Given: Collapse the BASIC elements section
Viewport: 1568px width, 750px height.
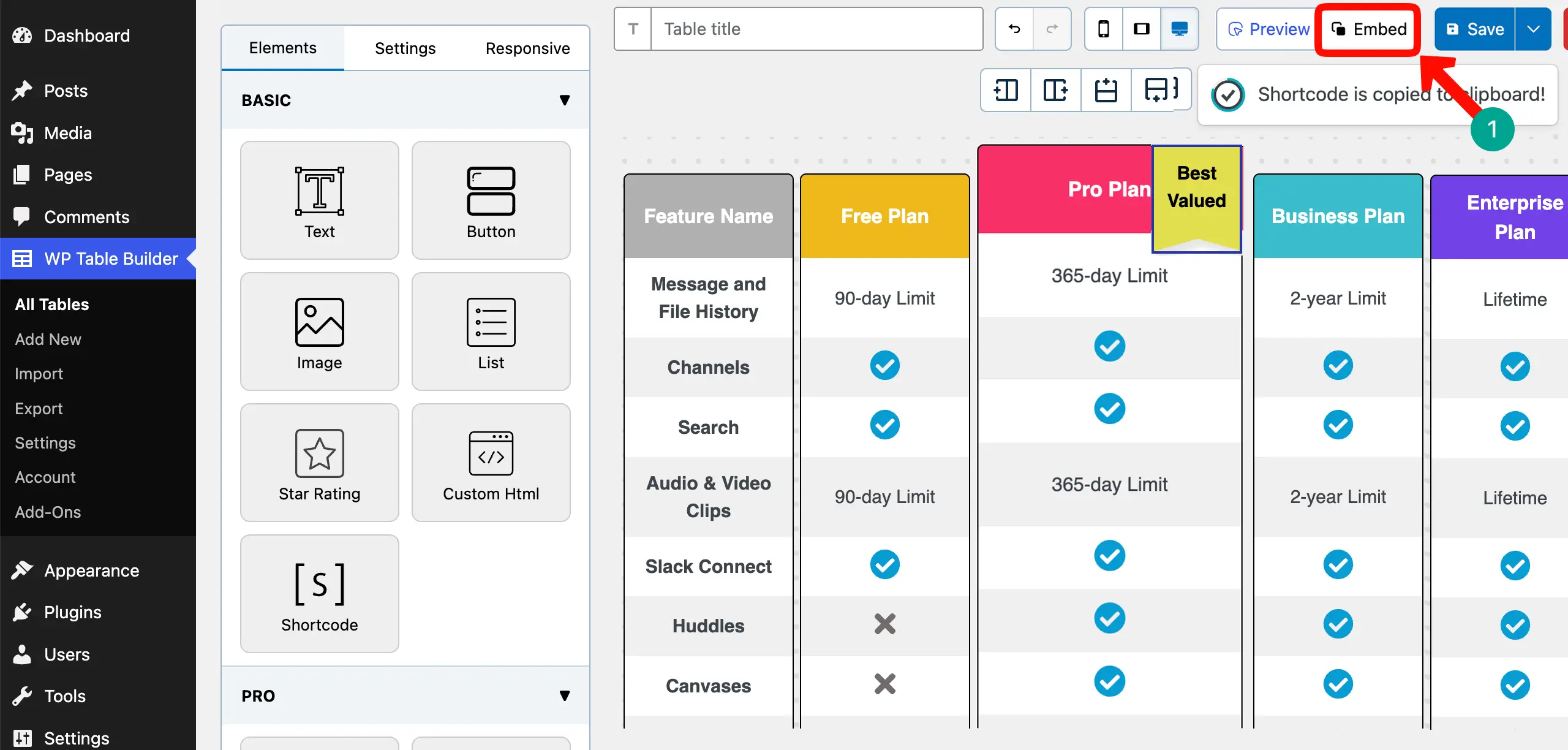Looking at the screenshot, I should pyautogui.click(x=565, y=100).
